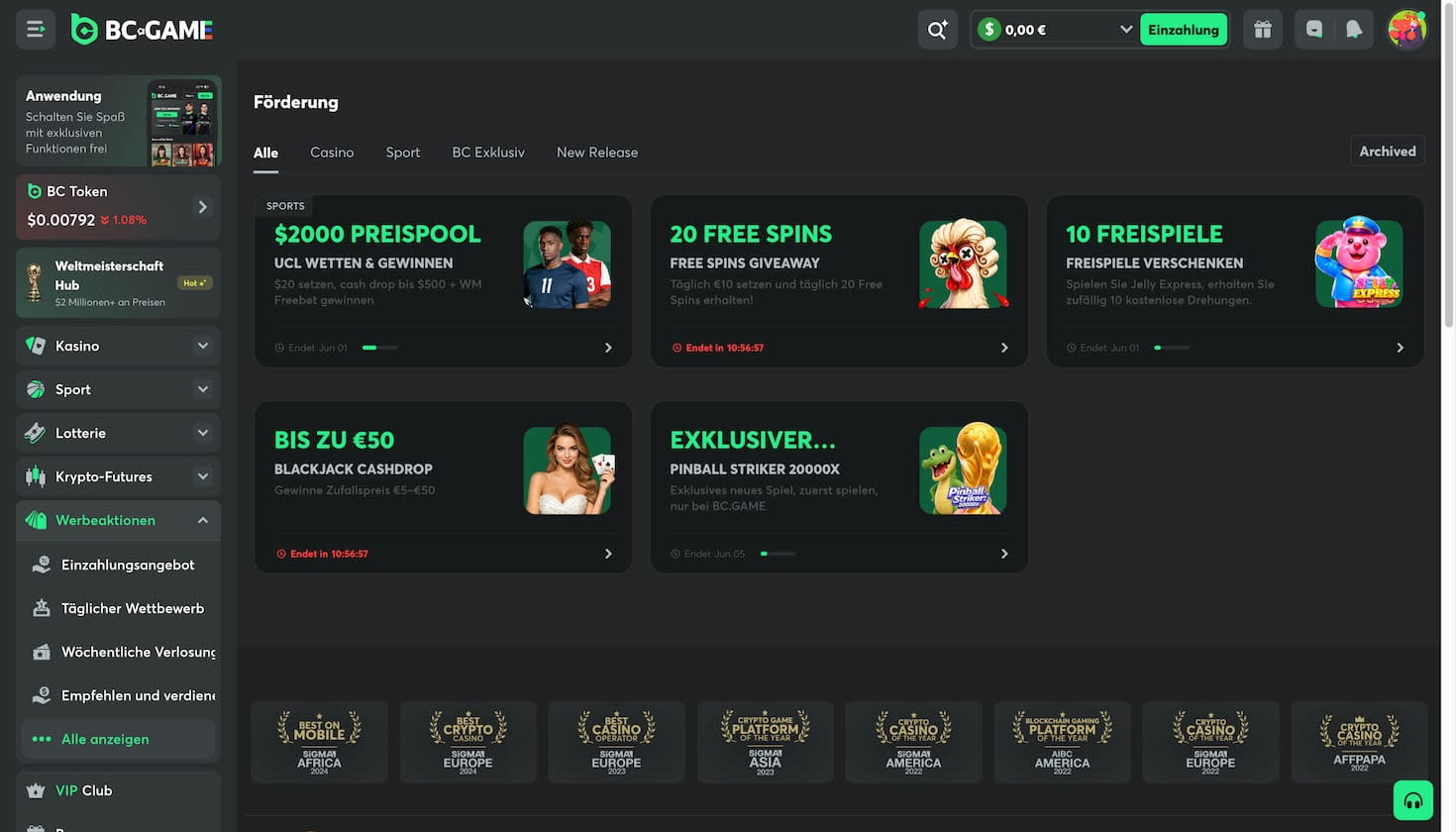Open the headset live support button
Viewport: 1456px width, 832px height.
(1413, 800)
